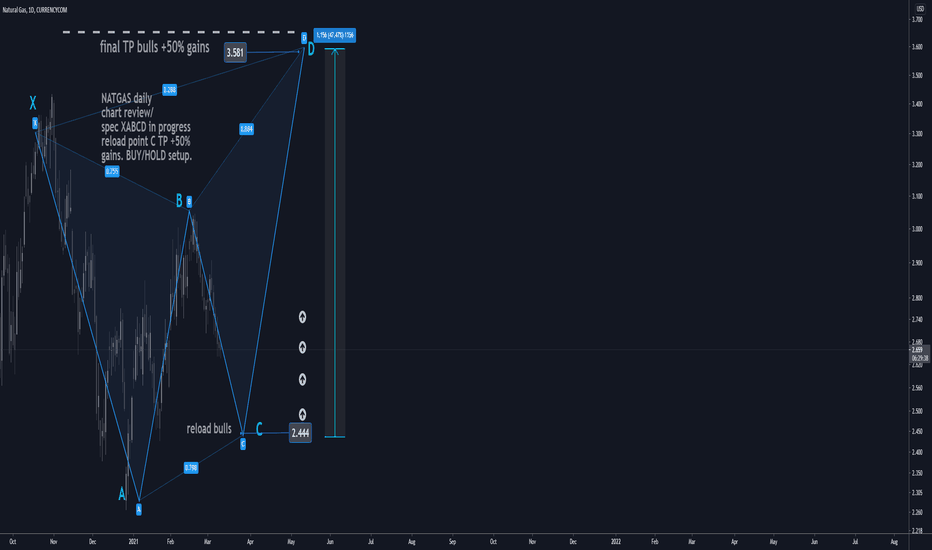Select the large cyan C letter label
Viewport: 932px width, 550px height.
259,429
